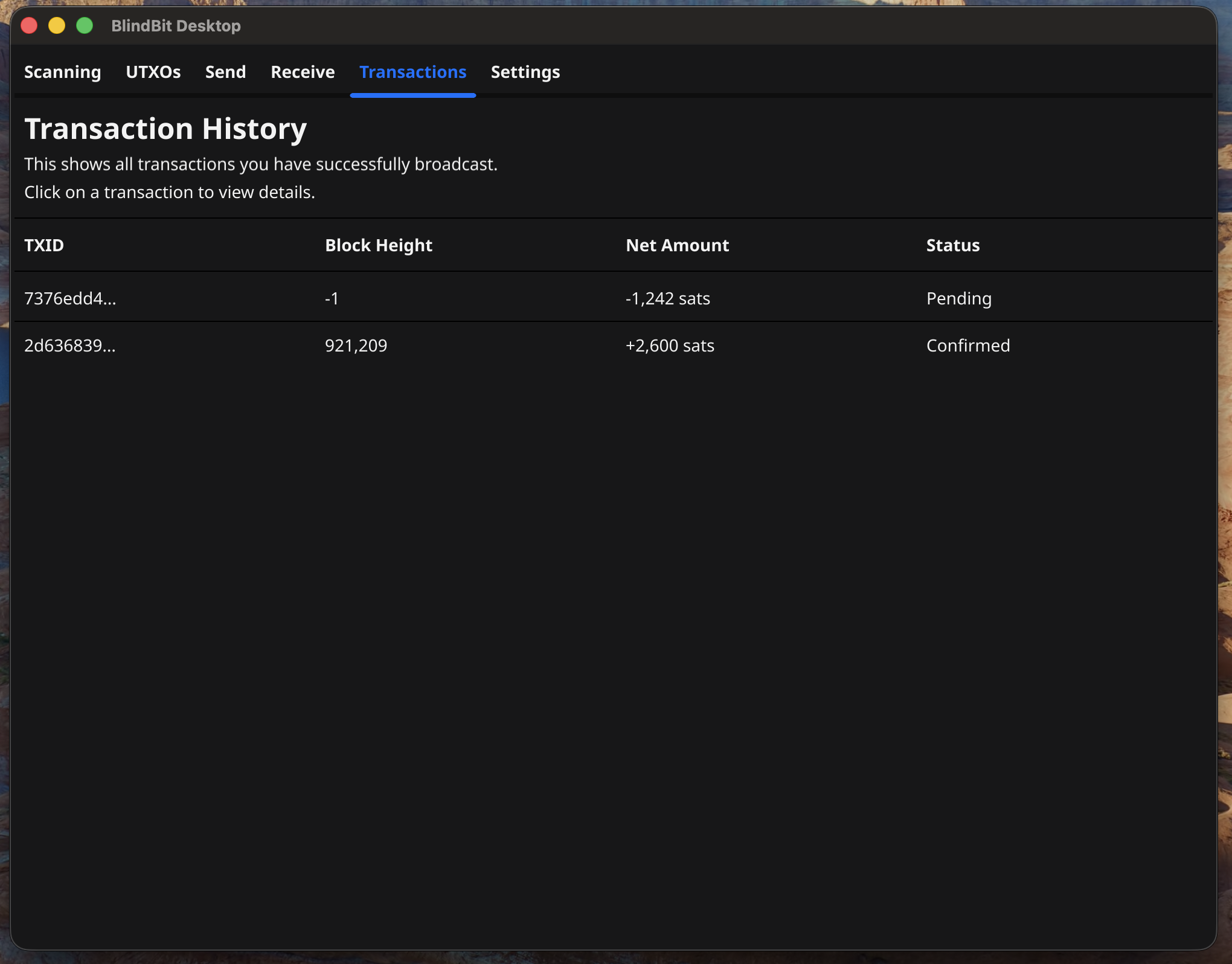
Task: Select the Transactions tab
Action: (412, 72)
